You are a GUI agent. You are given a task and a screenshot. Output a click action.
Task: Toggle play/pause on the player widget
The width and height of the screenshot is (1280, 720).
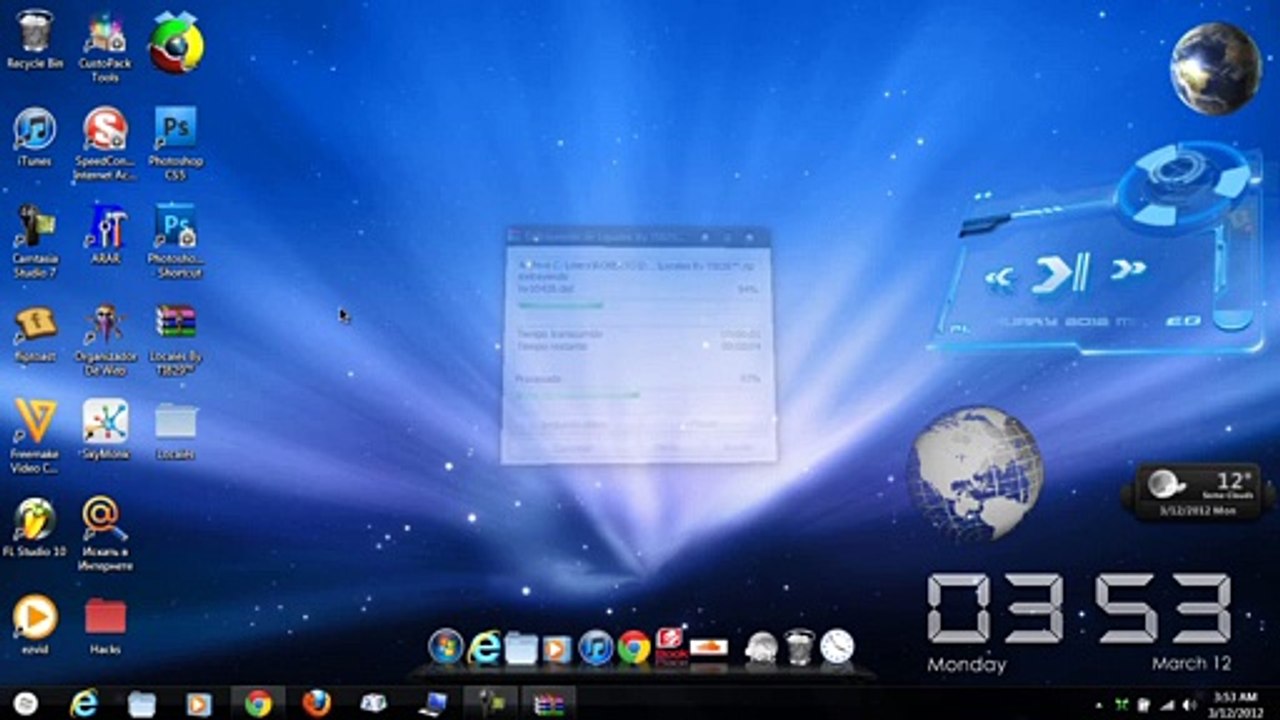1060,272
